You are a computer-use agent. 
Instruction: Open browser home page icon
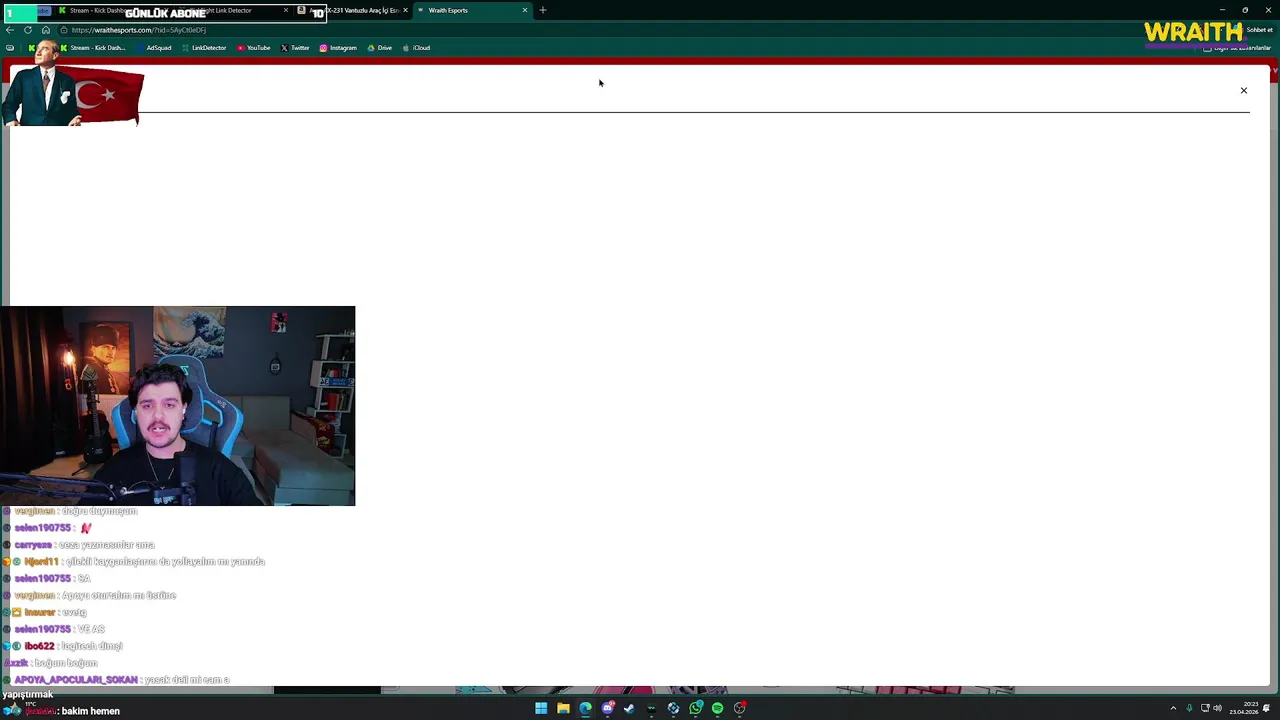(46, 30)
